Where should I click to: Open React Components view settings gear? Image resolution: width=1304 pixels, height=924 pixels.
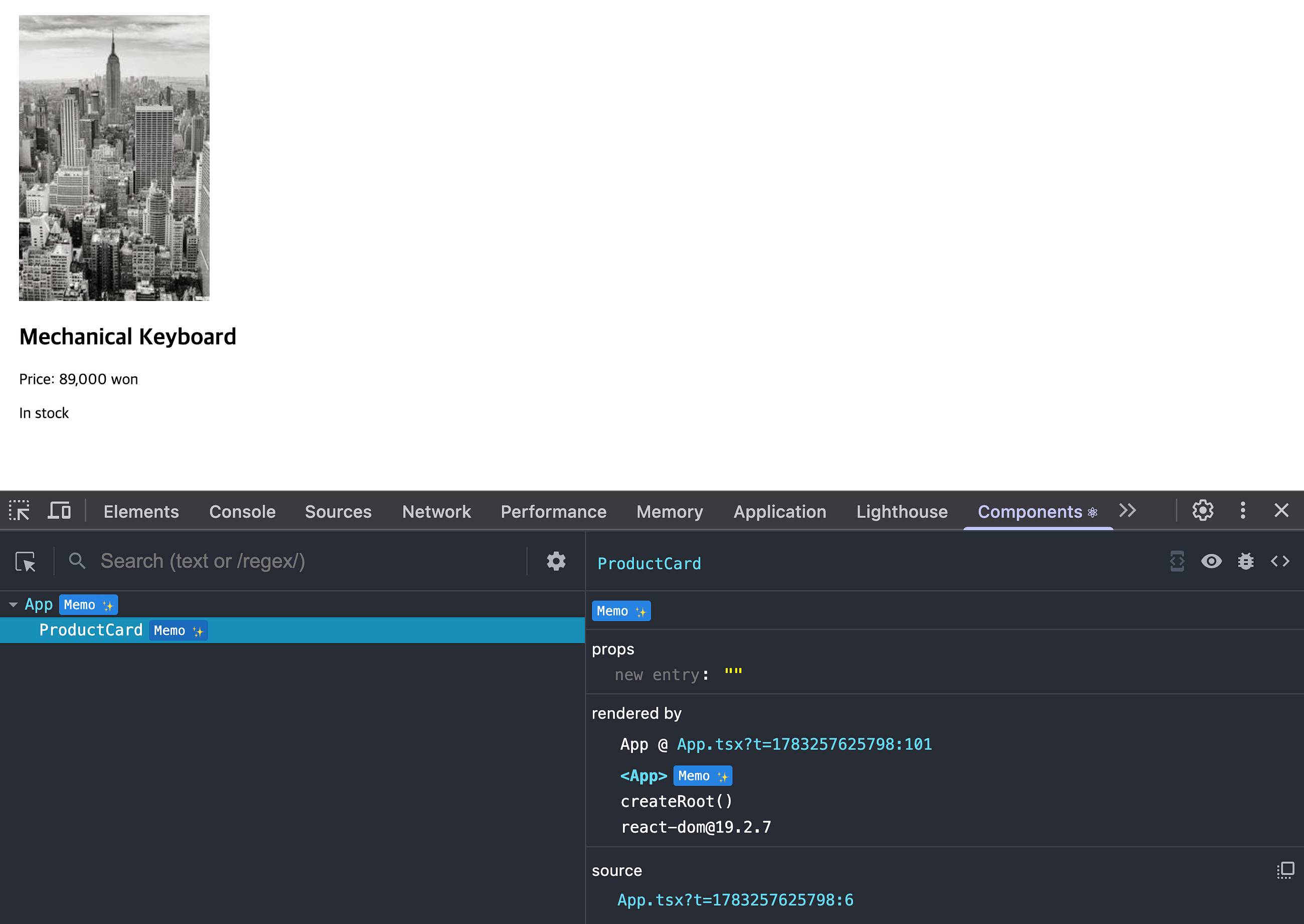coord(556,561)
